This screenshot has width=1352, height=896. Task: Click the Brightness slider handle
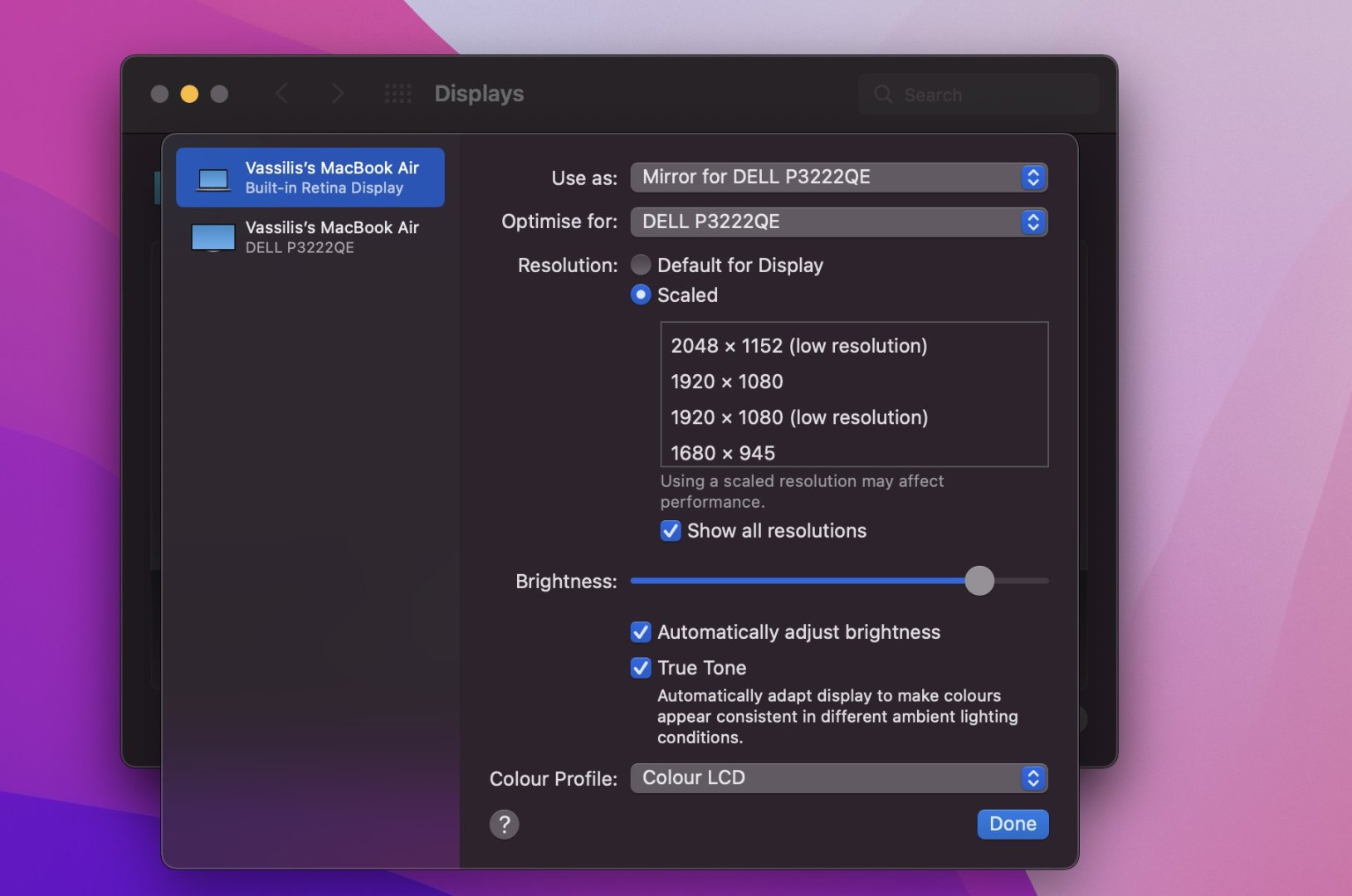pos(979,581)
